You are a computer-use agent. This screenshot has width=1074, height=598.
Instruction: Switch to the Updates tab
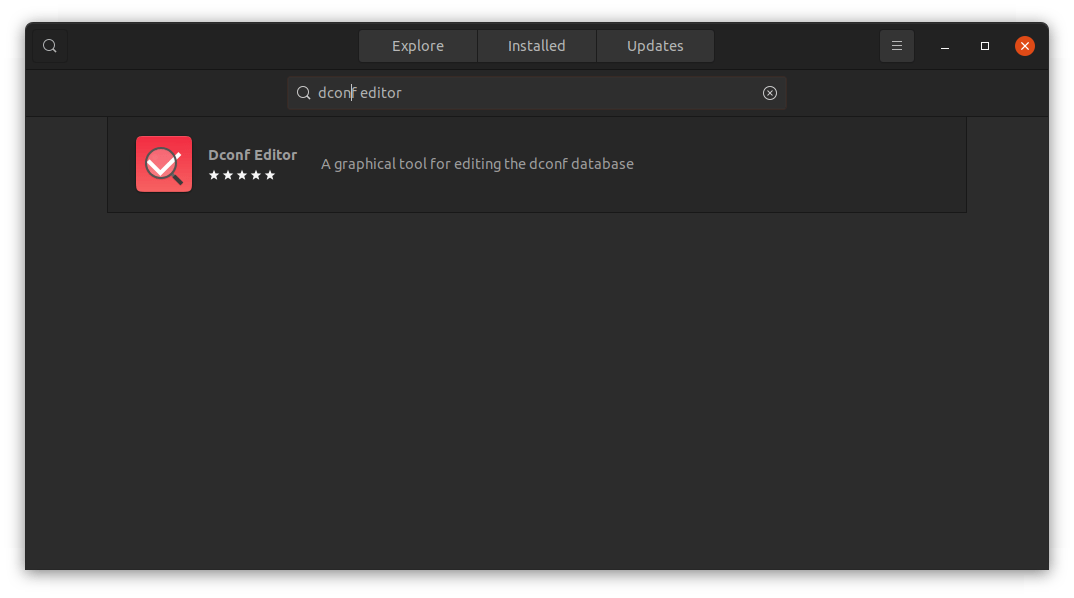pyautogui.click(x=655, y=46)
